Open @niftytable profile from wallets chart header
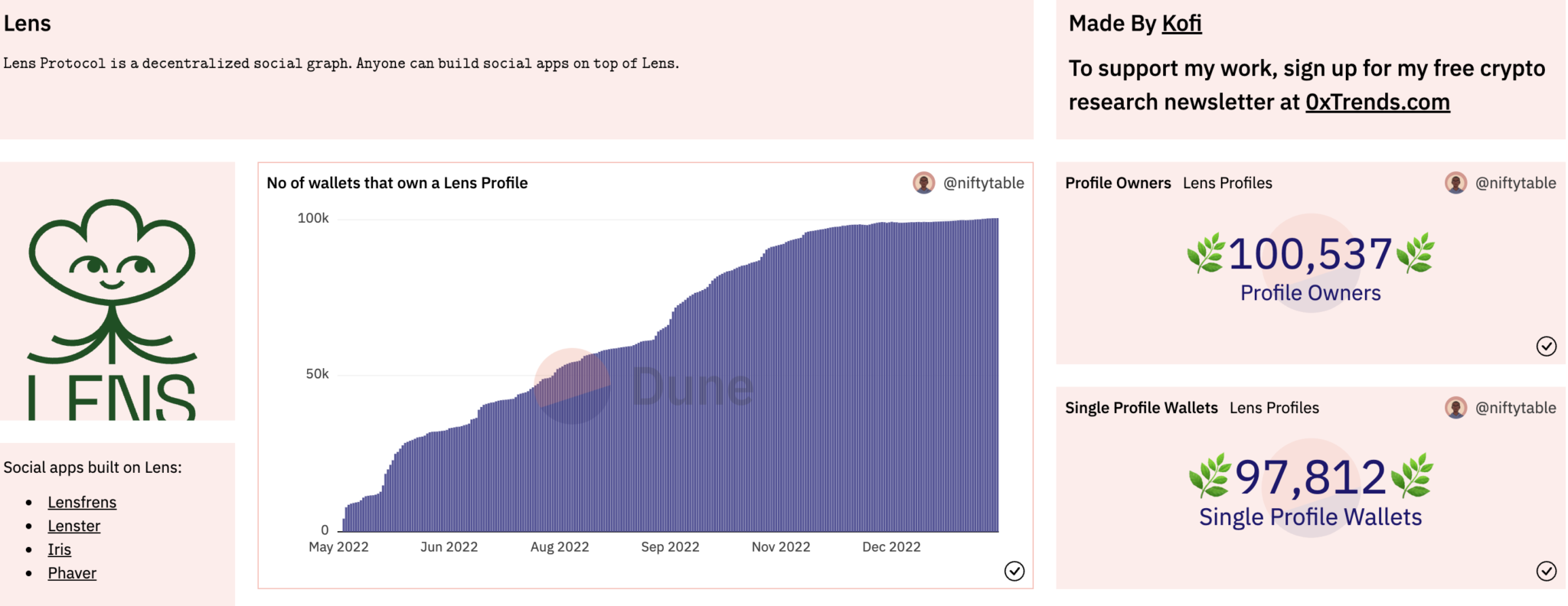Screen dimensions: 1568x606 coord(984,183)
